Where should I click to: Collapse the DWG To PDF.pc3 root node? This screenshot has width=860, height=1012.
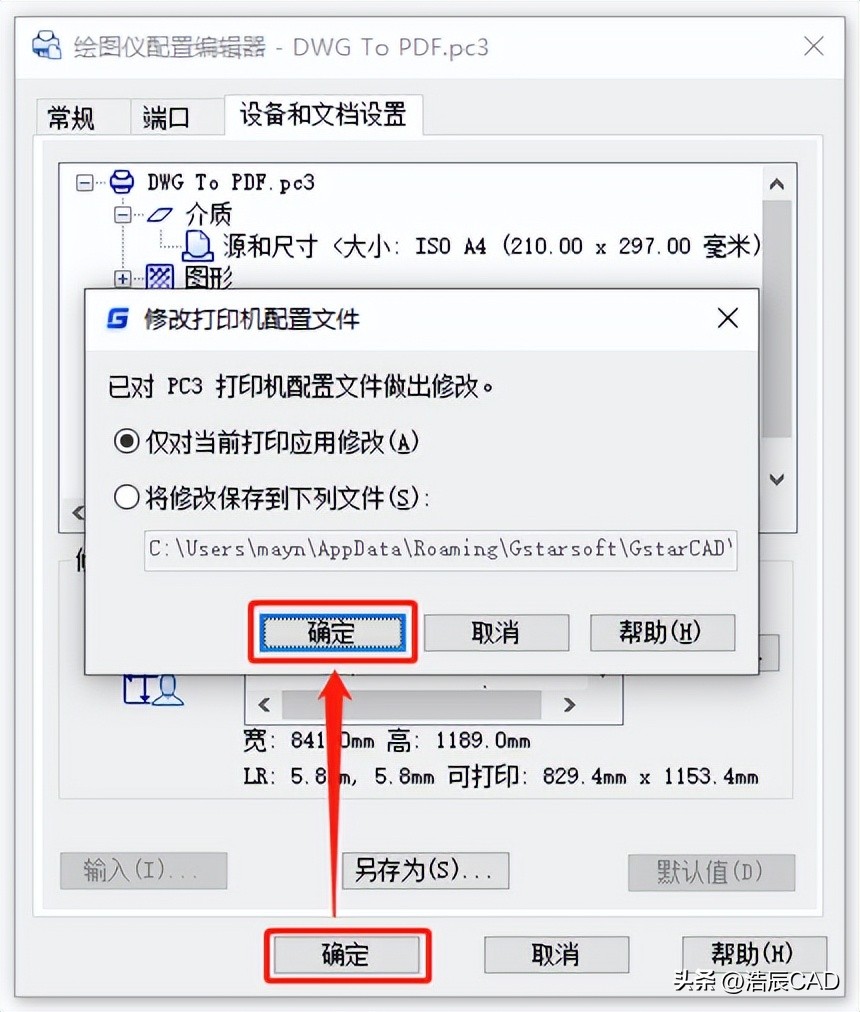pyautogui.click(x=85, y=183)
